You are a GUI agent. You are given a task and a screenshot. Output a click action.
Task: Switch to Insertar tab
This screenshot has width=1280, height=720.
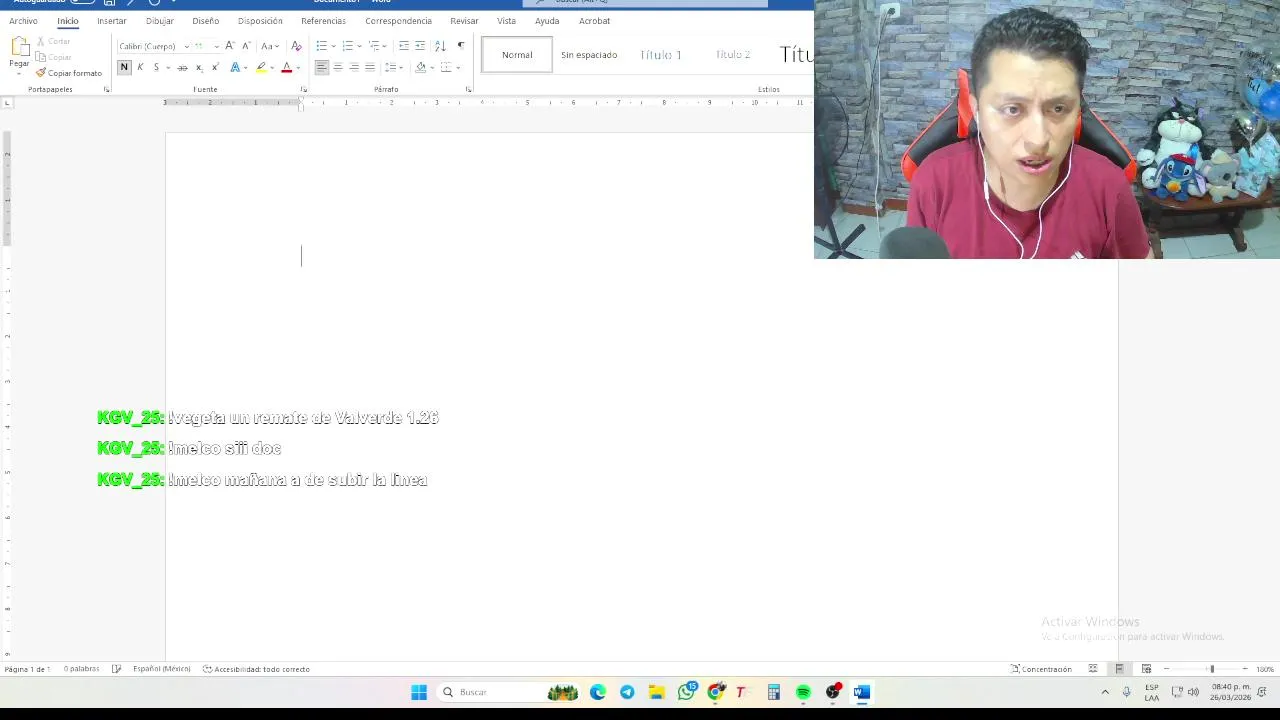(x=112, y=20)
